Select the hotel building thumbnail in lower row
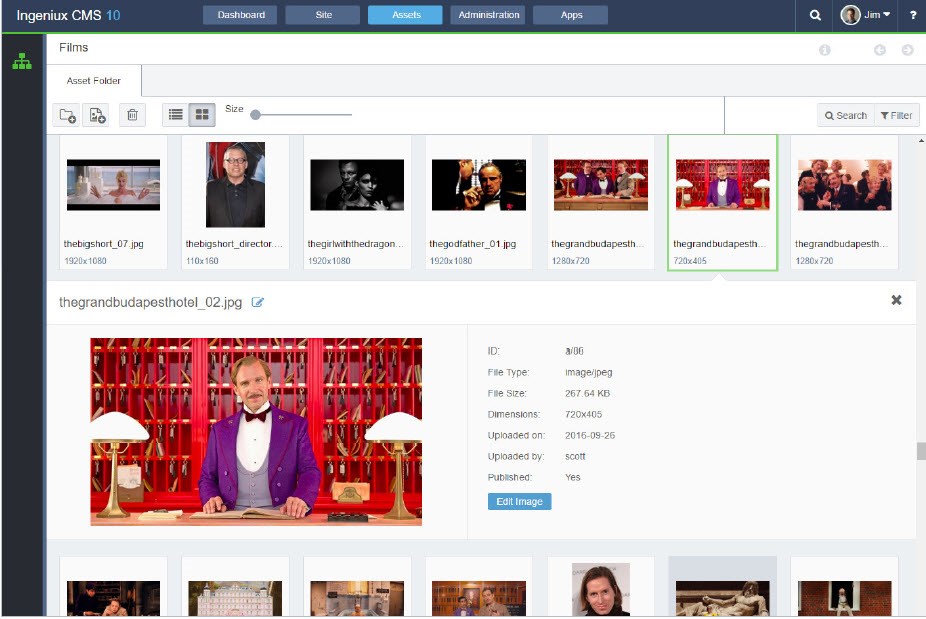 point(235,598)
